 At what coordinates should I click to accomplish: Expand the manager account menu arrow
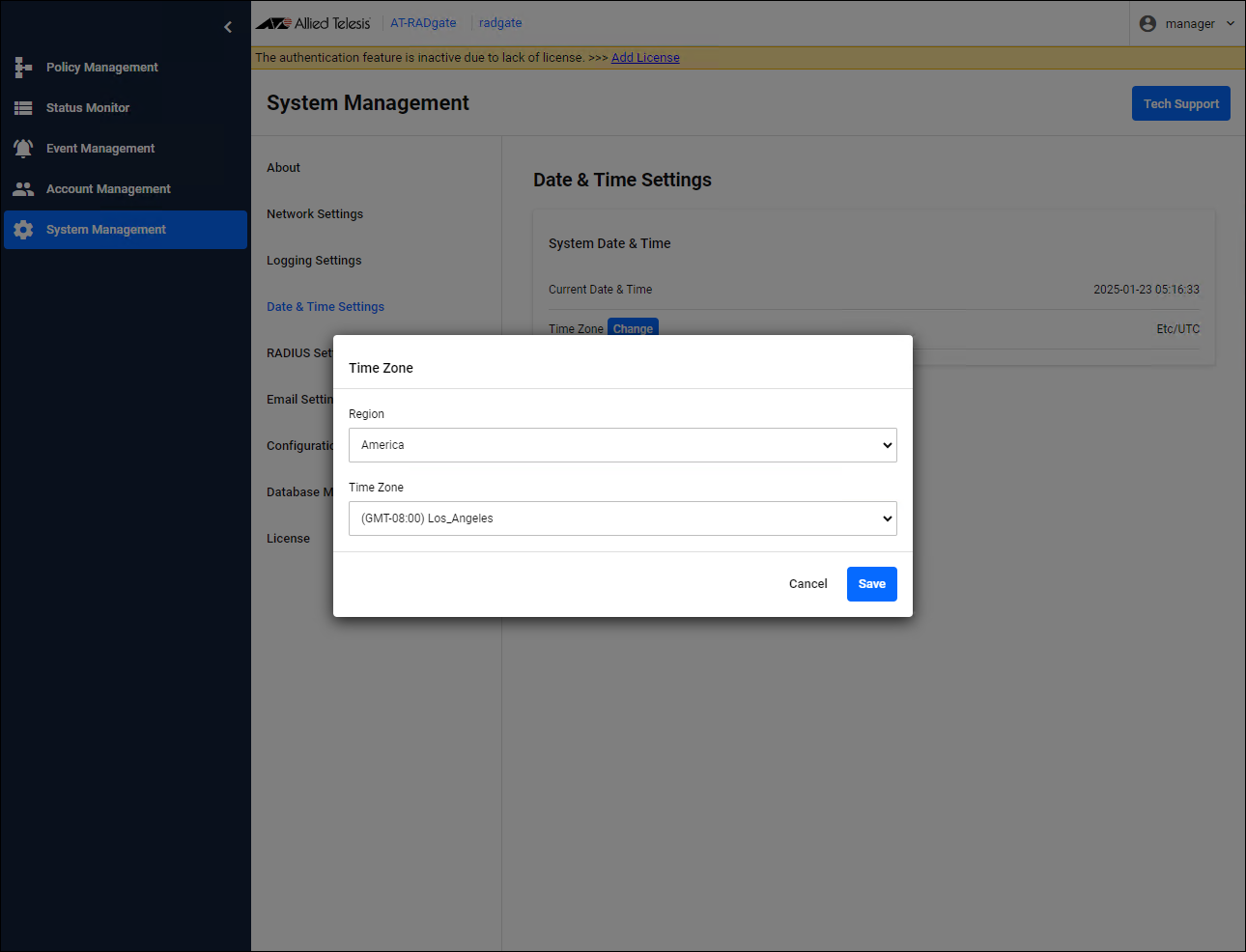pos(1231,24)
